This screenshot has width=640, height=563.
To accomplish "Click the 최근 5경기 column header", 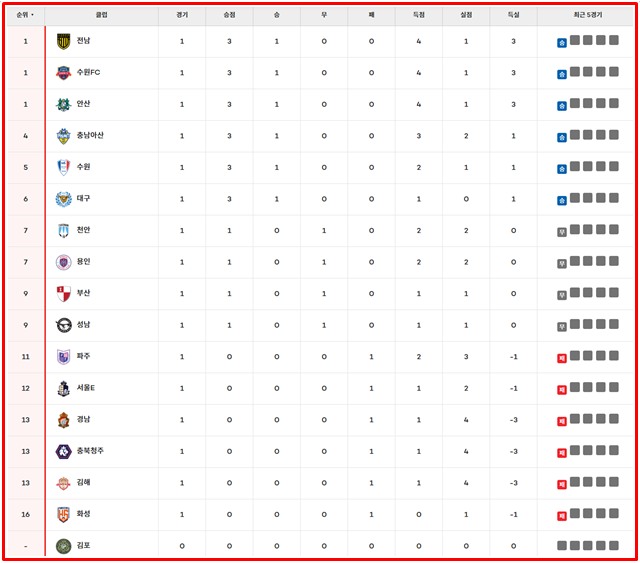I will pos(586,16).
